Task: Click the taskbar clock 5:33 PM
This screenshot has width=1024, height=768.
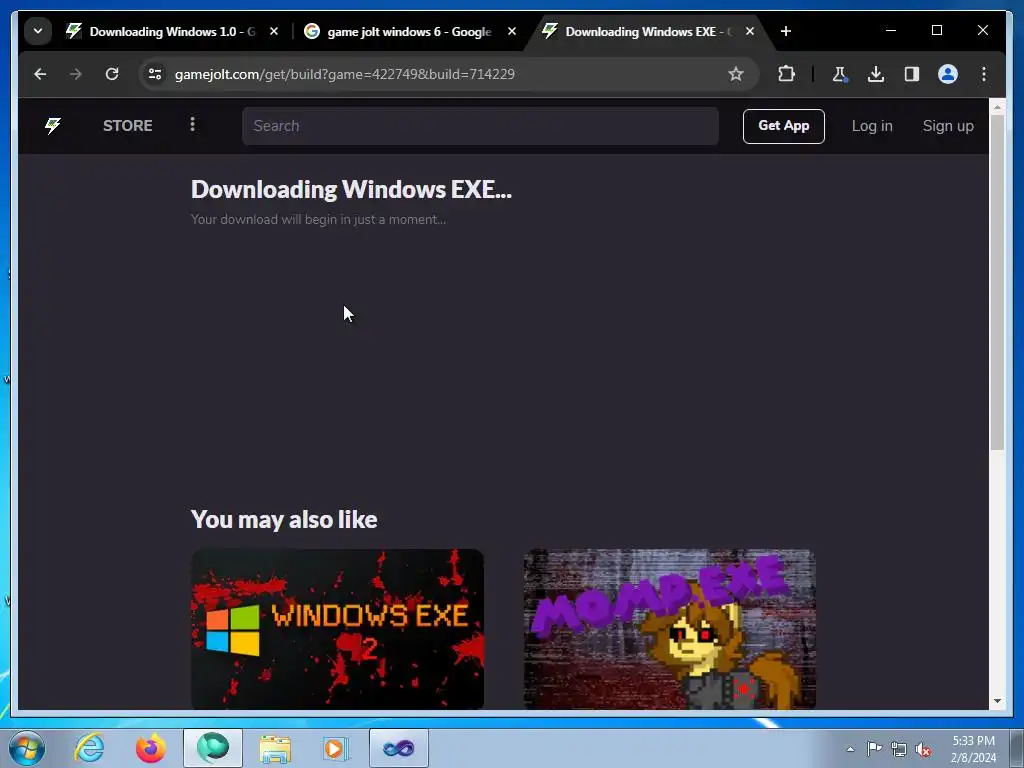Action: [x=973, y=741]
